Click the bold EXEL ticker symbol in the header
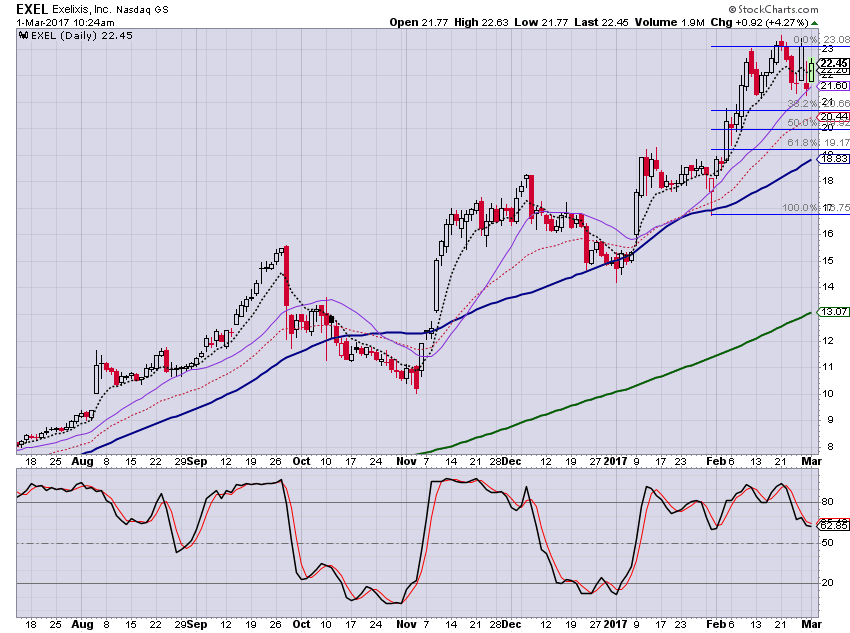 click(x=32, y=9)
